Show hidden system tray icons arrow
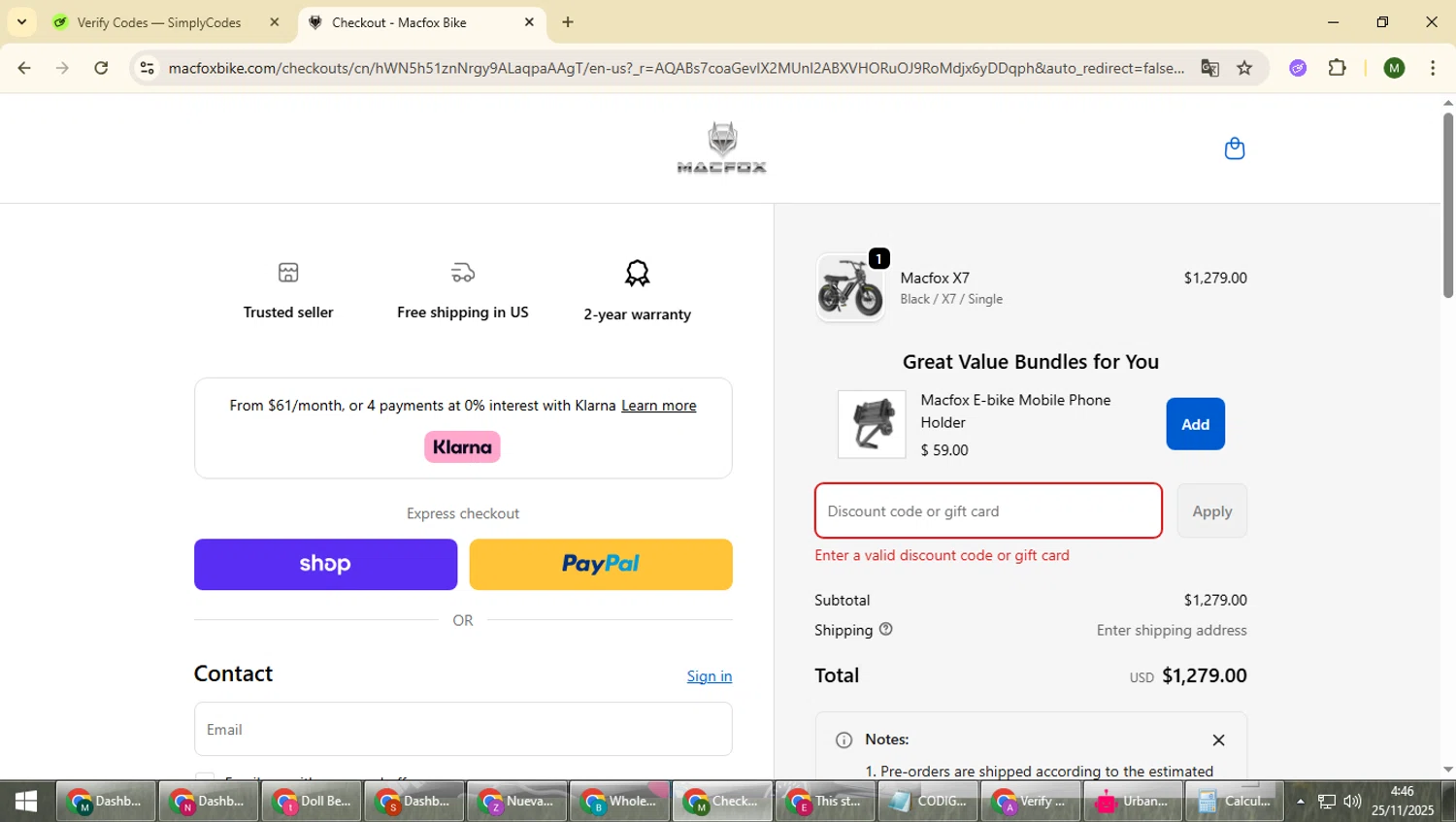 click(x=1300, y=802)
